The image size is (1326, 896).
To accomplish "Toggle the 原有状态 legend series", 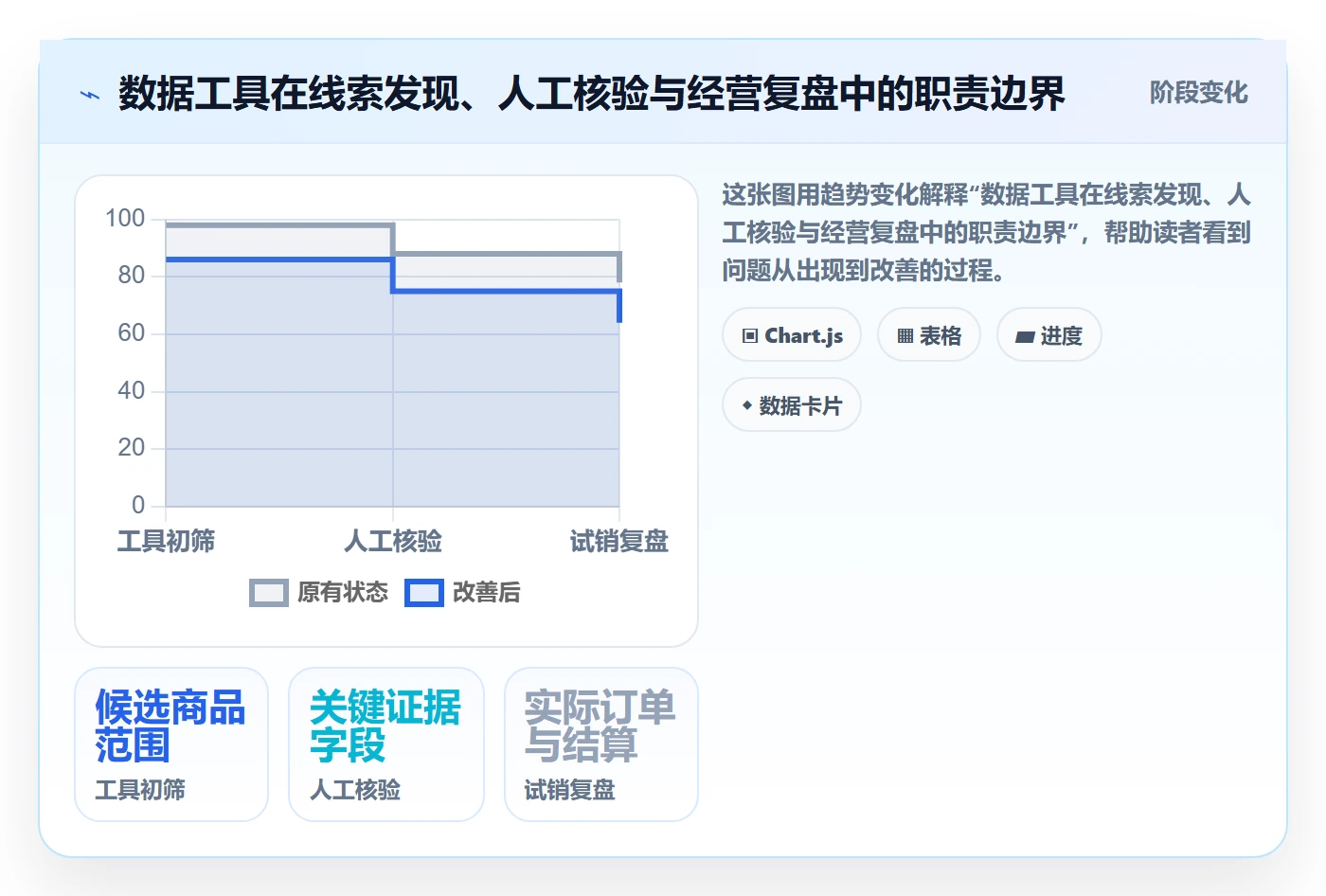I will coord(319,593).
